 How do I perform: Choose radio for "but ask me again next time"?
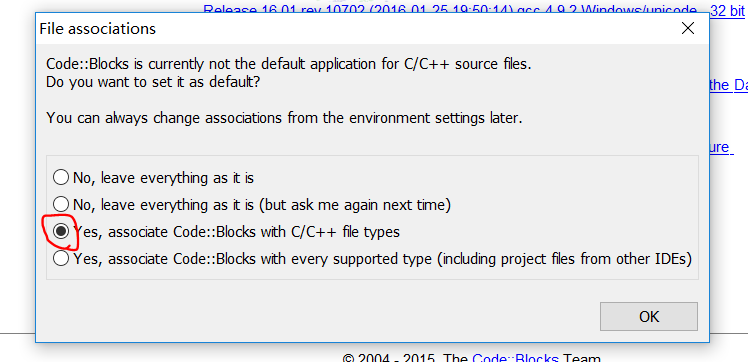[61, 205]
